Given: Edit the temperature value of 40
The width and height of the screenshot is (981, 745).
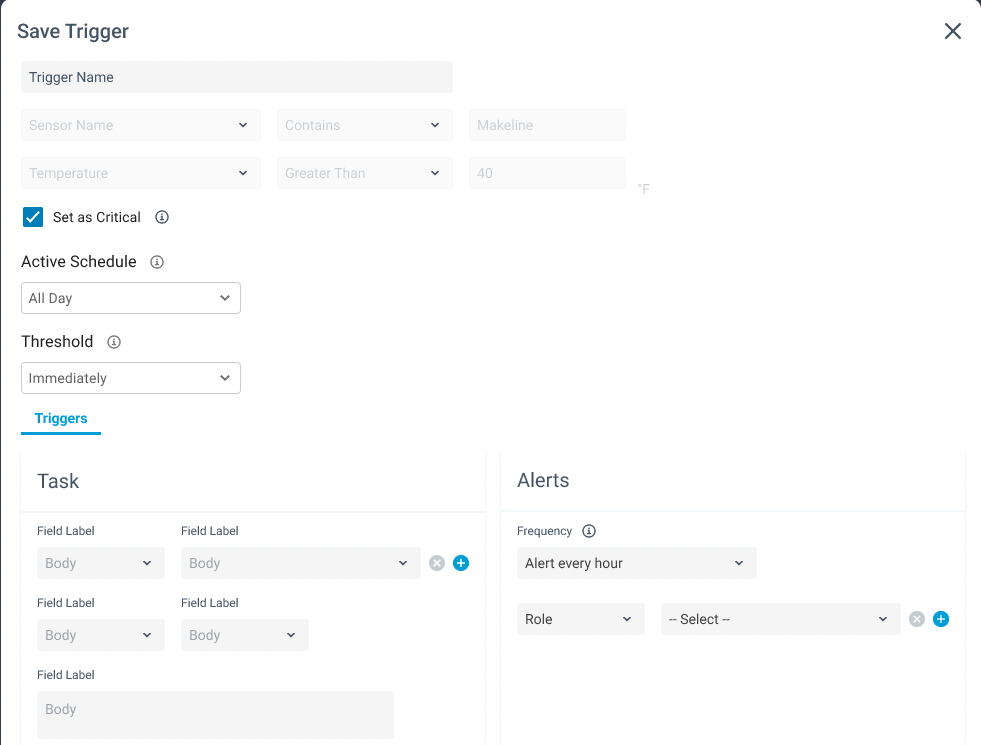Looking at the screenshot, I should (x=547, y=173).
